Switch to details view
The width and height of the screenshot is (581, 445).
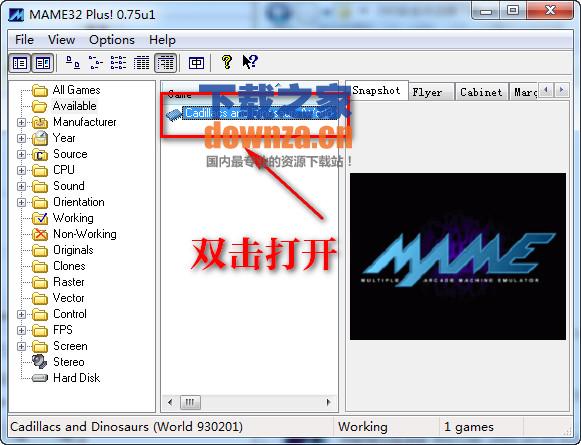pyautogui.click(x=142, y=63)
